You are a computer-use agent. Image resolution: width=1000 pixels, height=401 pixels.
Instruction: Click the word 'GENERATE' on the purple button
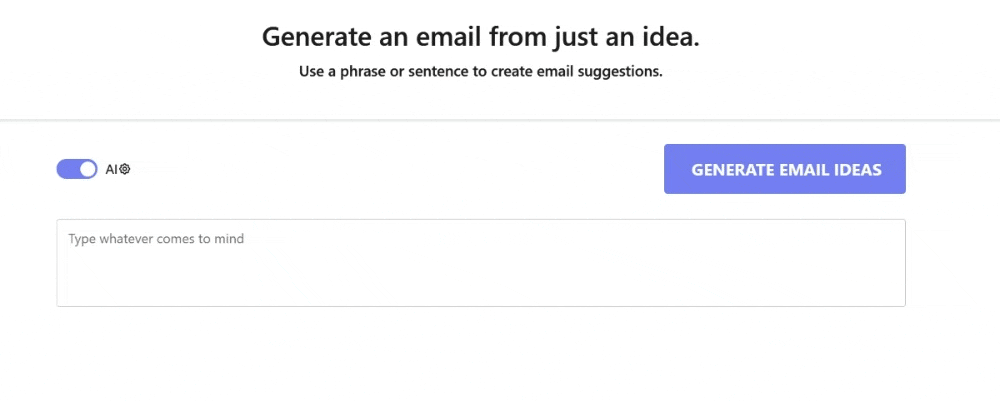coord(732,170)
